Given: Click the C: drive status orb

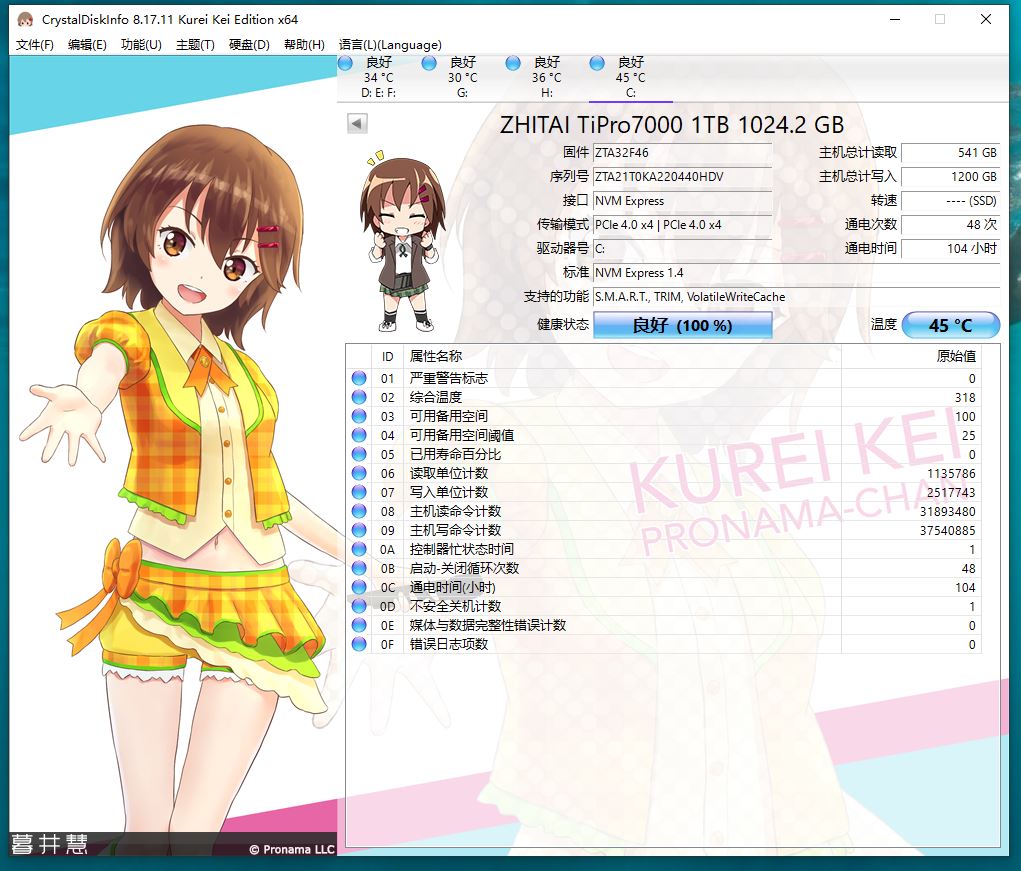Looking at the screenshot, I should (597, 63).
